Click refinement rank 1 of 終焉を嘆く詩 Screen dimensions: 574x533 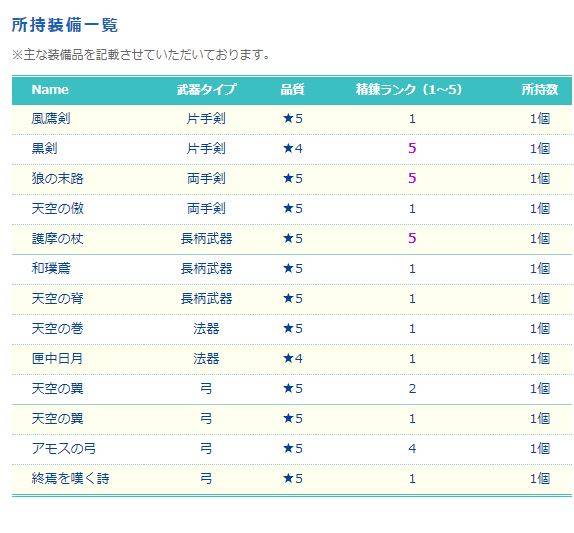412,479
